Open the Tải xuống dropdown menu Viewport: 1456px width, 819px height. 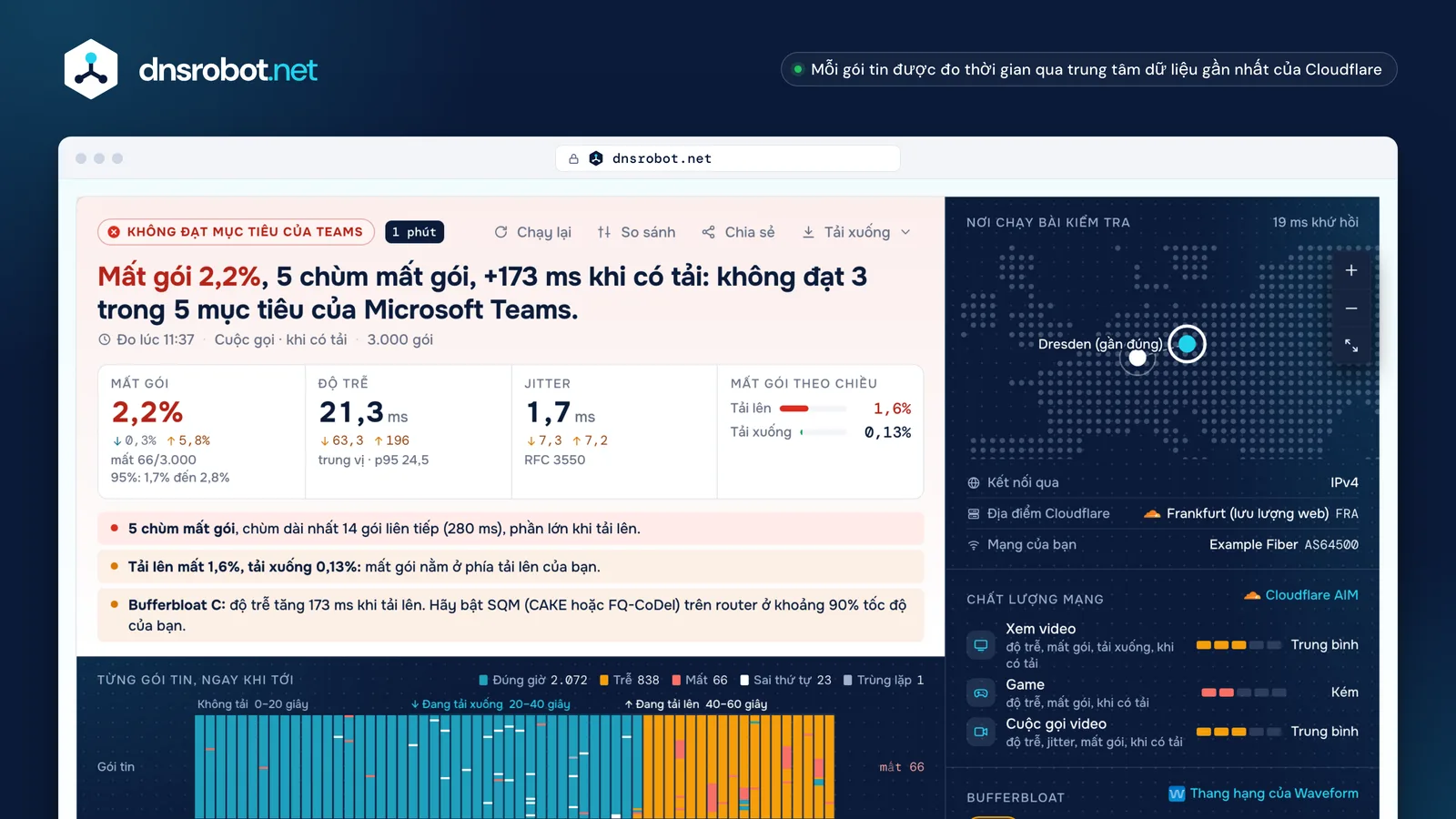click(x=856, y=232)
